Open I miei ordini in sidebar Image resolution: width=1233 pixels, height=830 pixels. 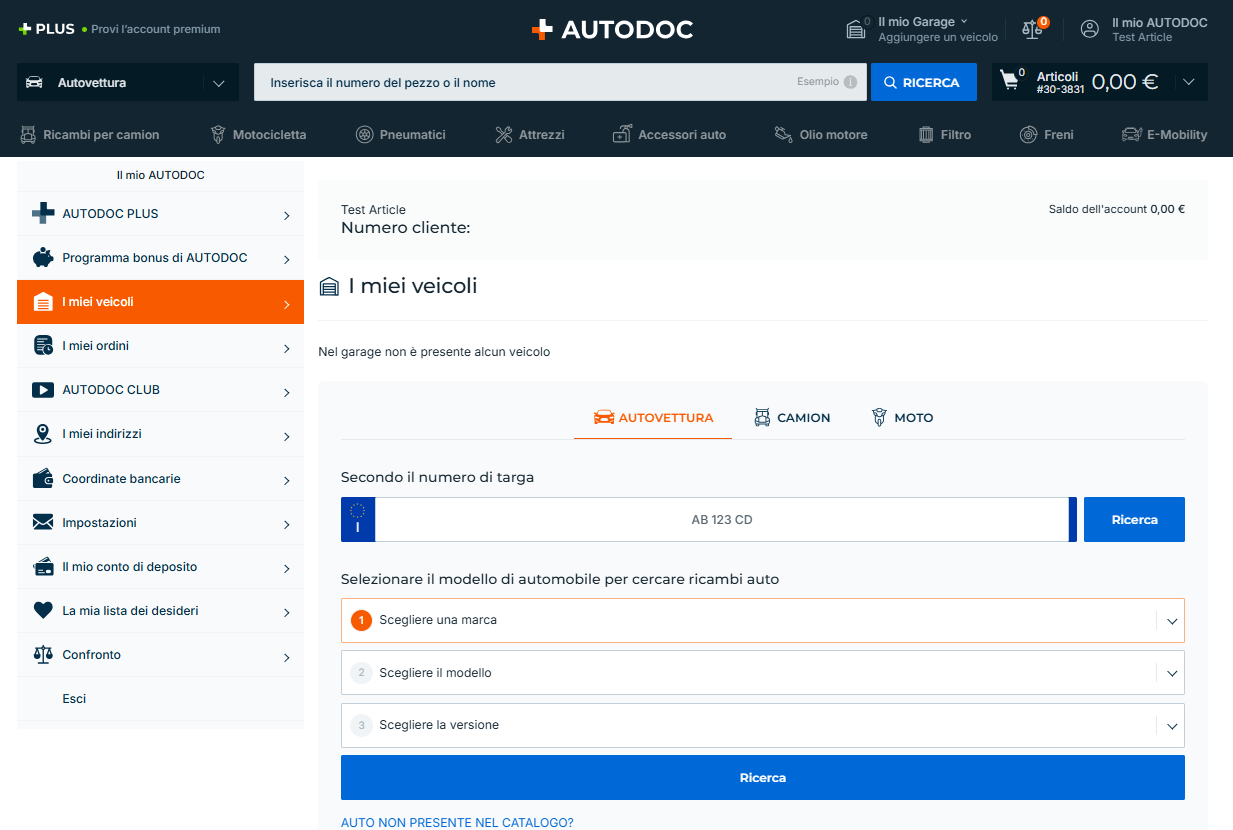coord(160,346)
